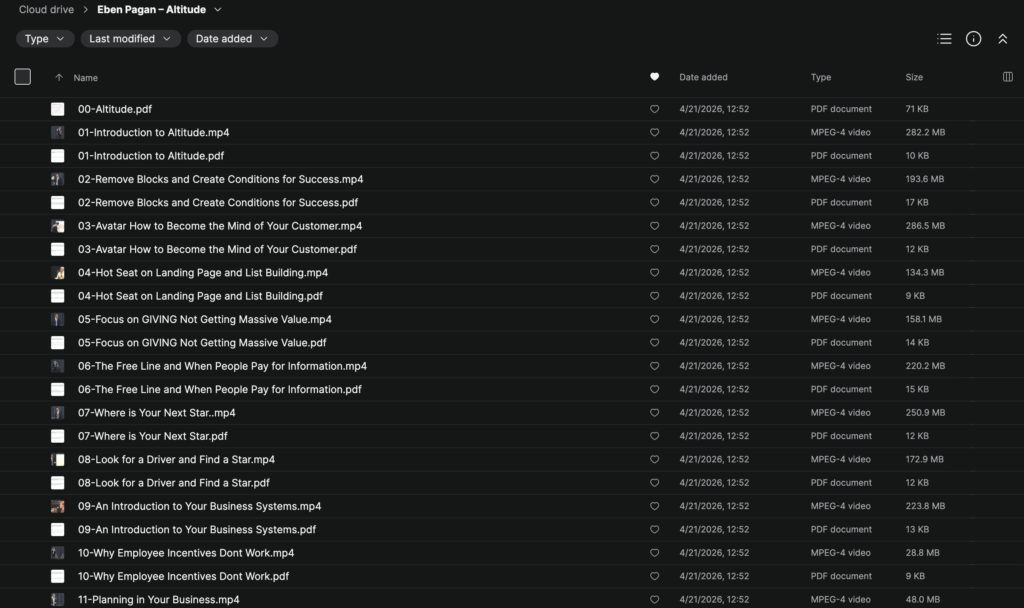Switch to list view layout icon
This screenshot has width=1024, height=608.
944,39
